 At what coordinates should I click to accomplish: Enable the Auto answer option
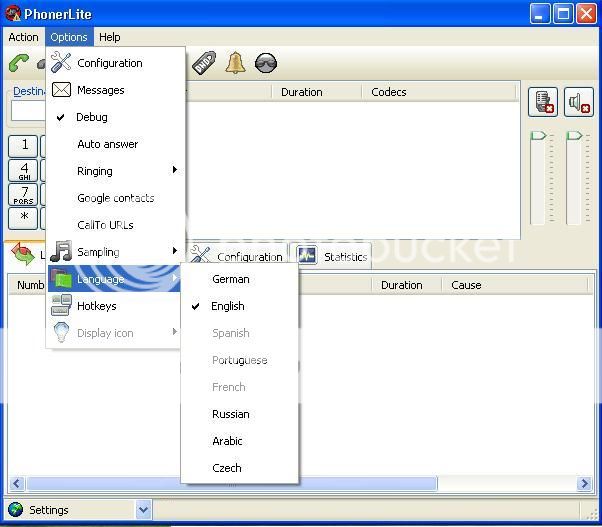pos(107,144)
